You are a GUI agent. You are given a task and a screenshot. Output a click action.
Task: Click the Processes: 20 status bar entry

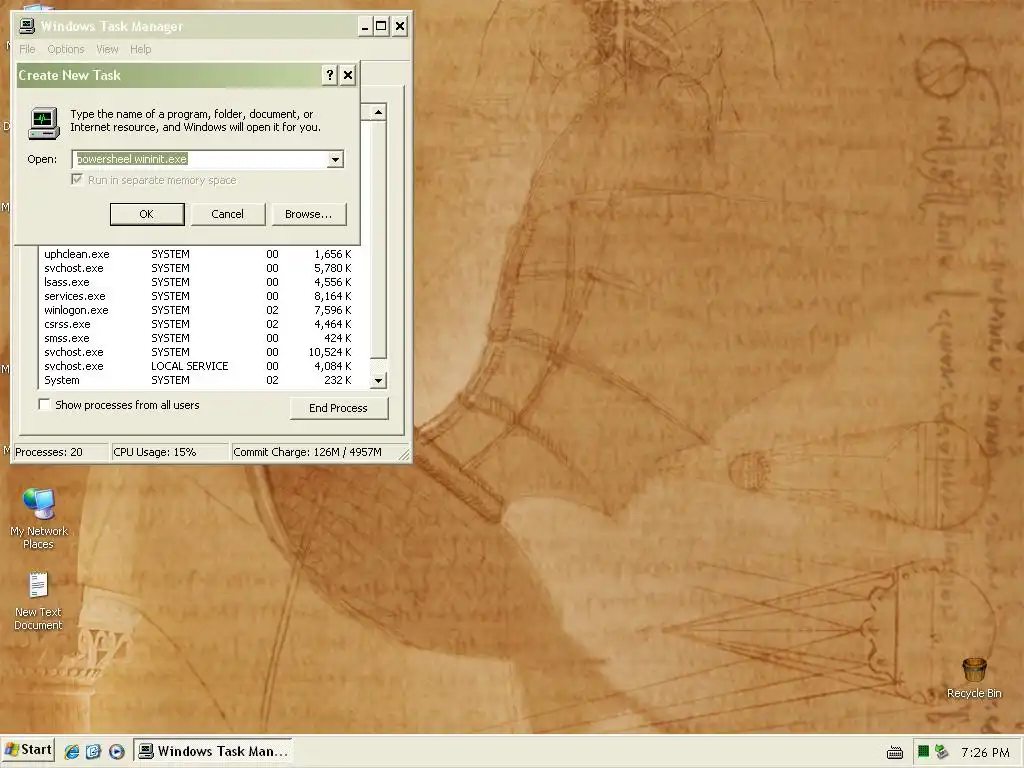click(61, 452)
